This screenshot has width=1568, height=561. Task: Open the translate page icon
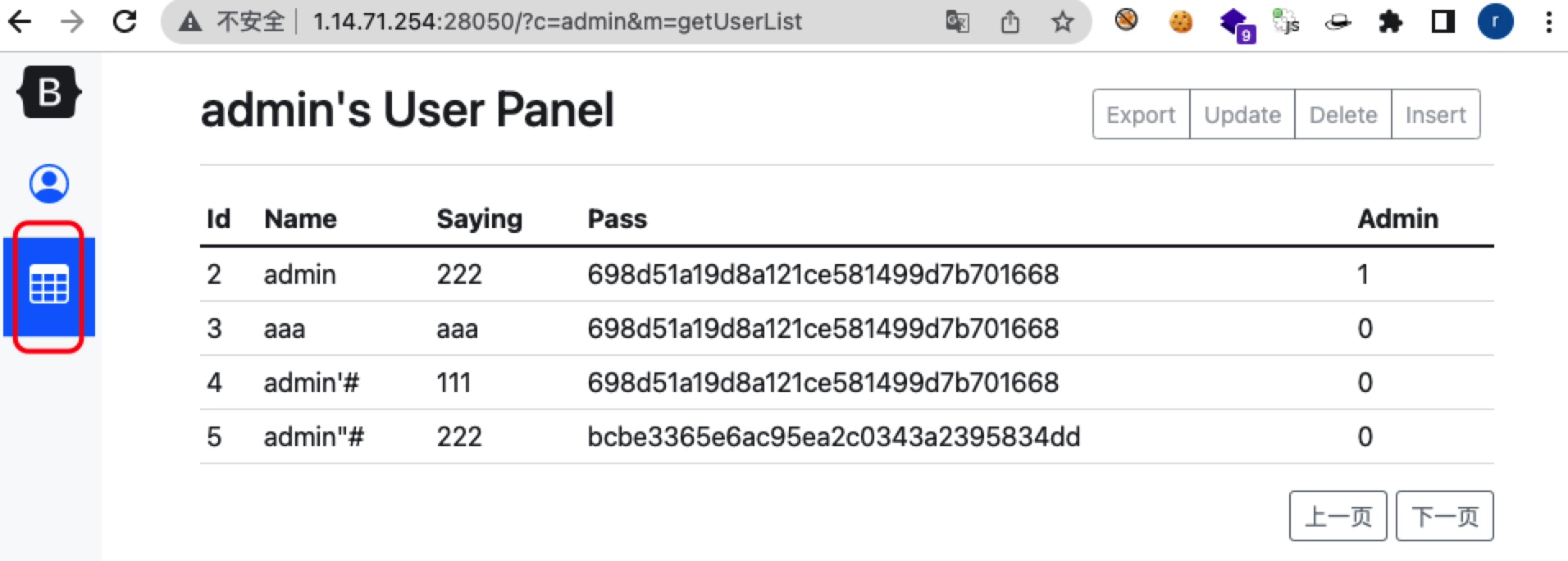click(957, 22)
